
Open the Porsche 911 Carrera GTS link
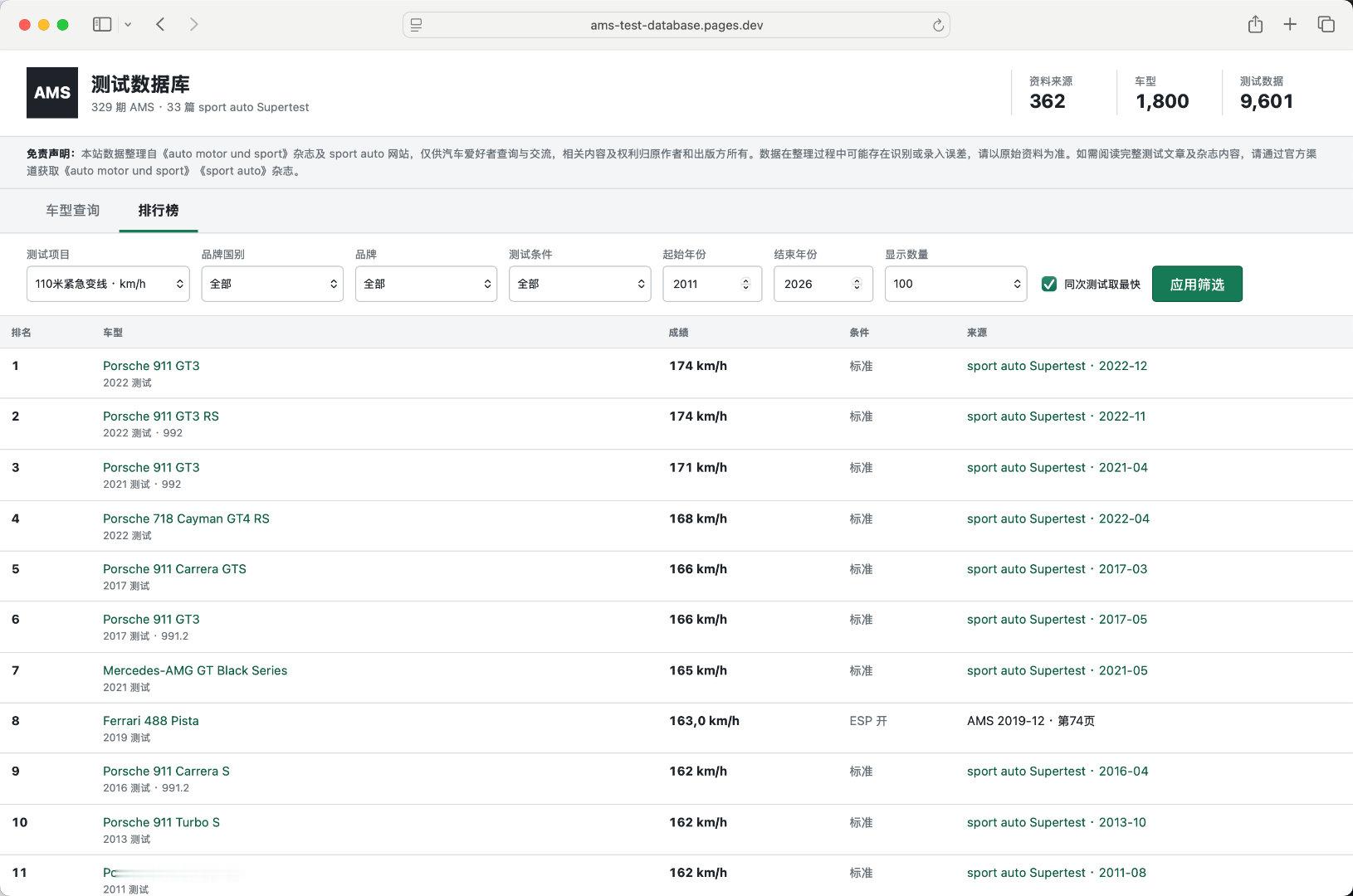(x=174, y=569)
